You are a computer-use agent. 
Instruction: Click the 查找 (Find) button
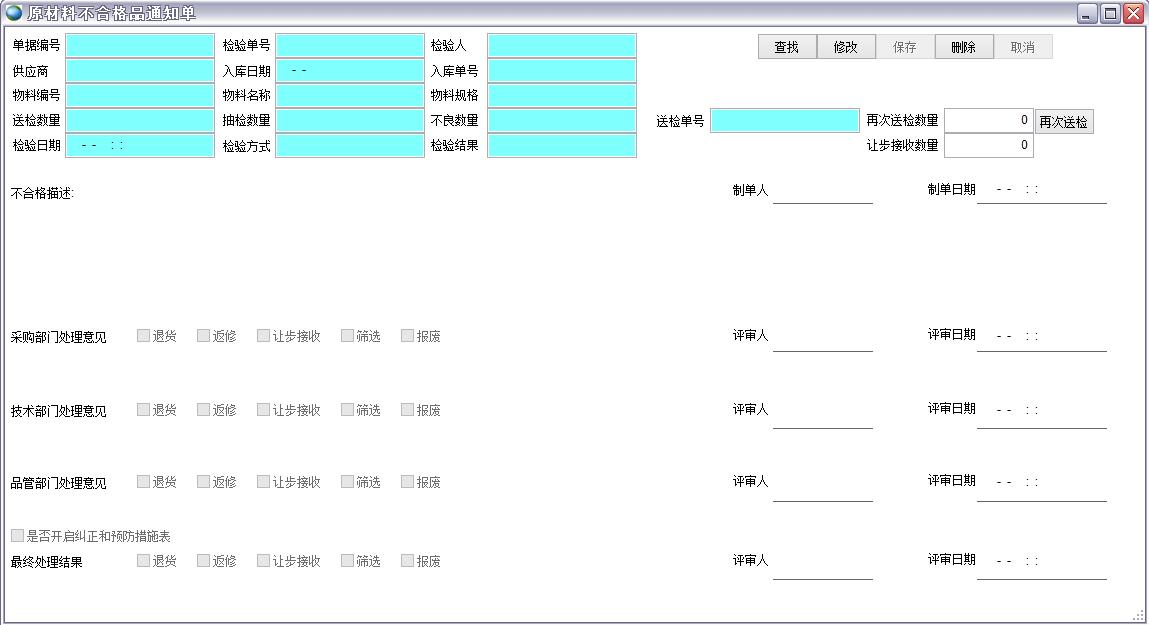click(x=787, y=47)
